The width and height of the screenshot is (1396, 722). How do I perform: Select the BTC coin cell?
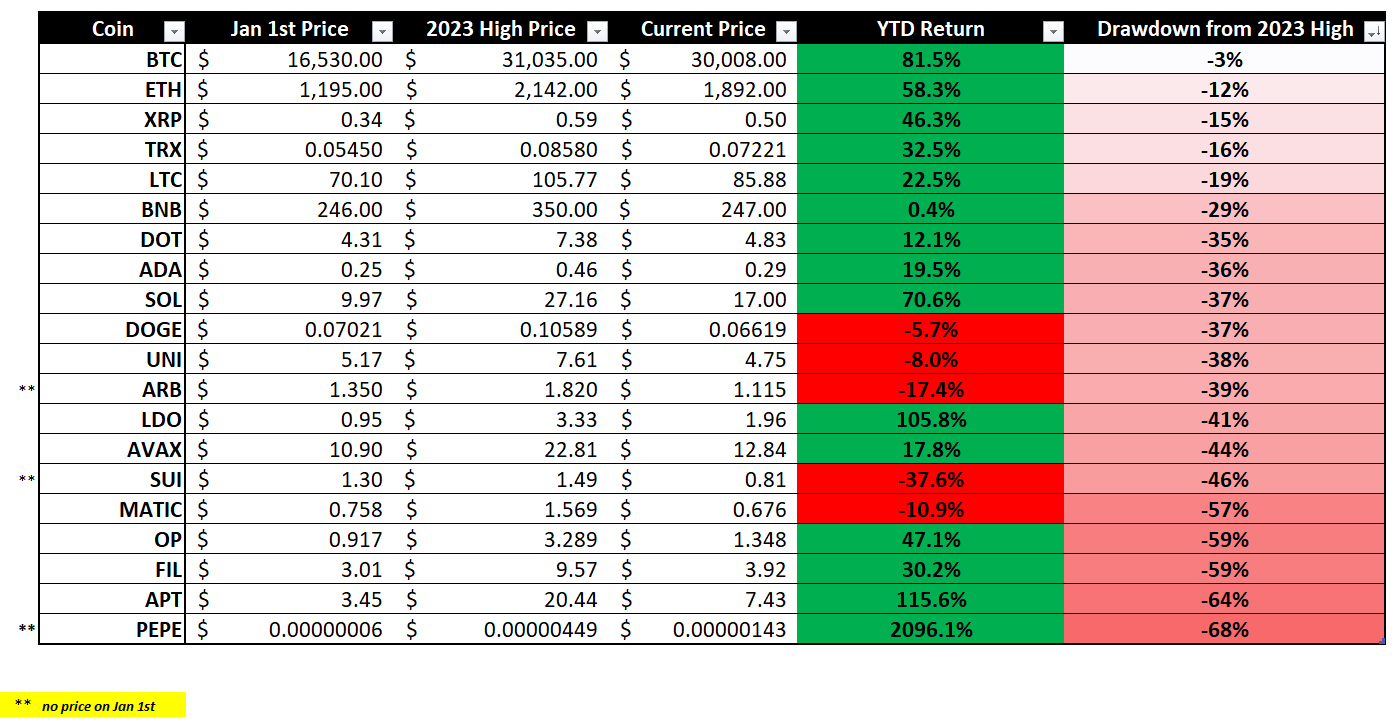click(x=112, y=60)
